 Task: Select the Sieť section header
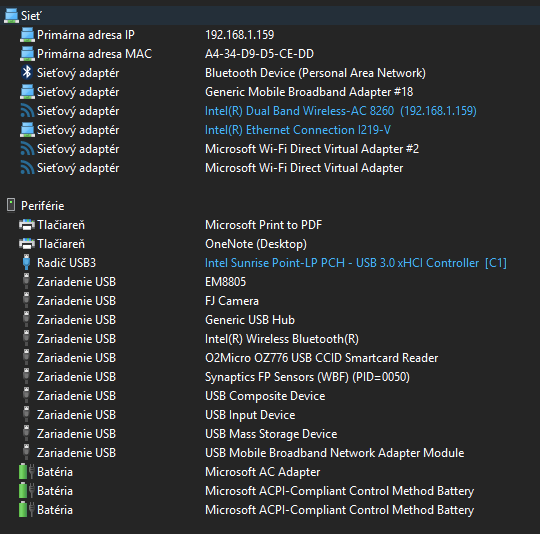(x=270, y=16)
